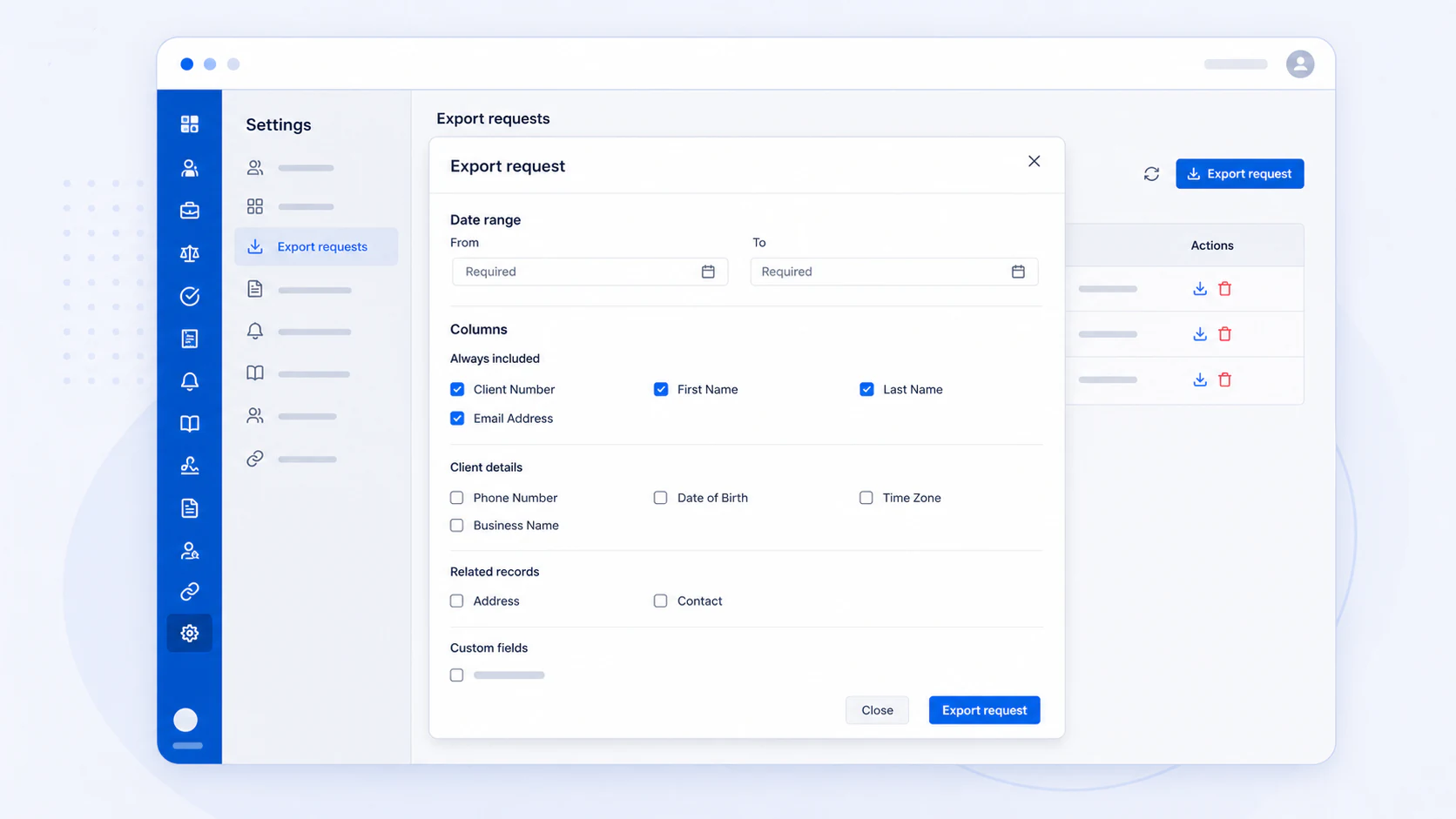Uncheck the Last Name checkbox

(x=866, y=389)
